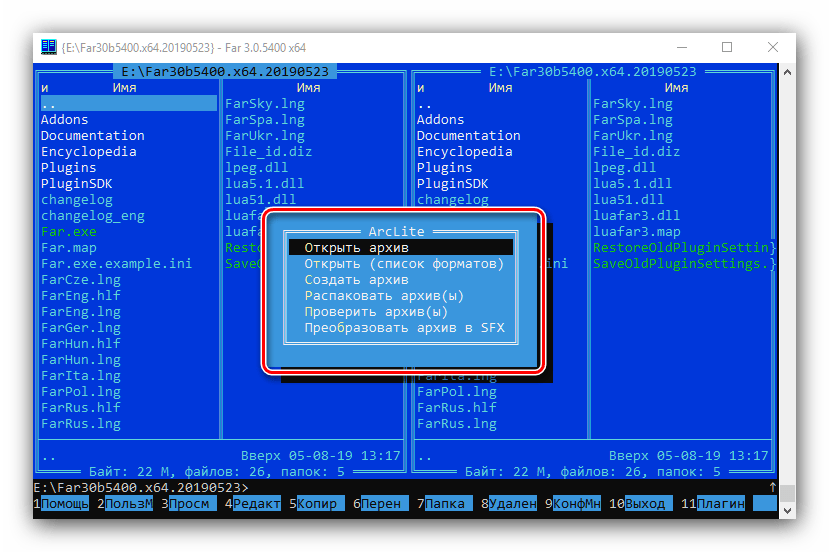Select FarUkr.lng in right panel

tap(633, 135)
